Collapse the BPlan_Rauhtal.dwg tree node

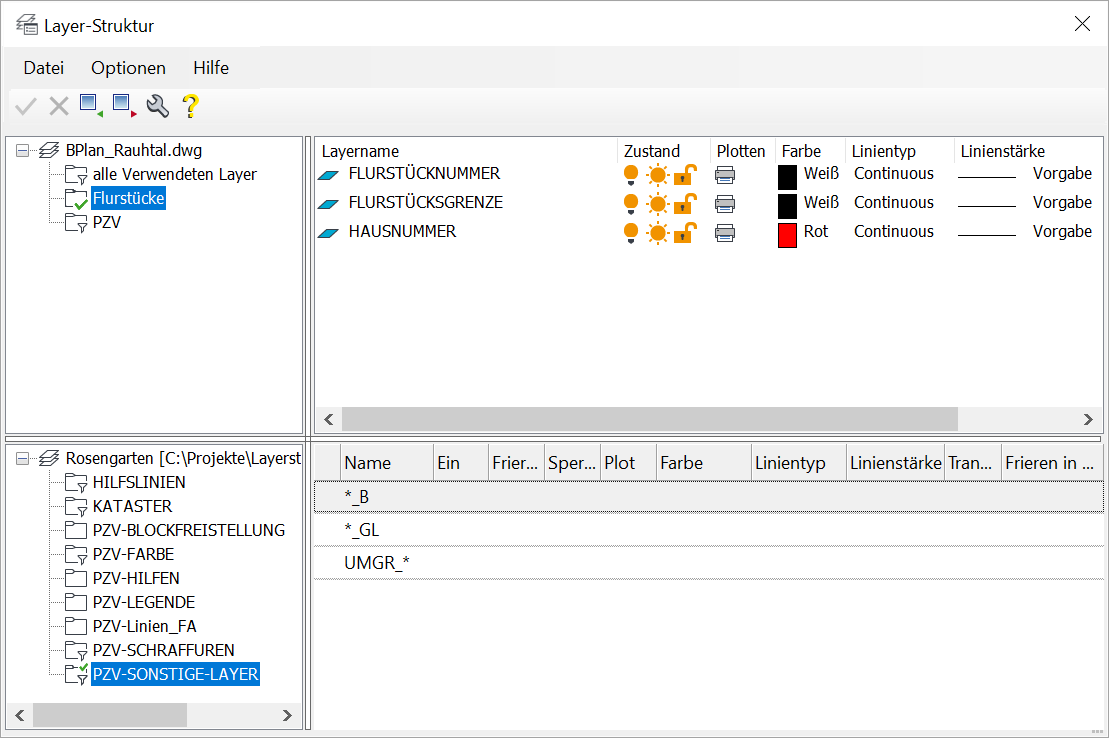23,150
